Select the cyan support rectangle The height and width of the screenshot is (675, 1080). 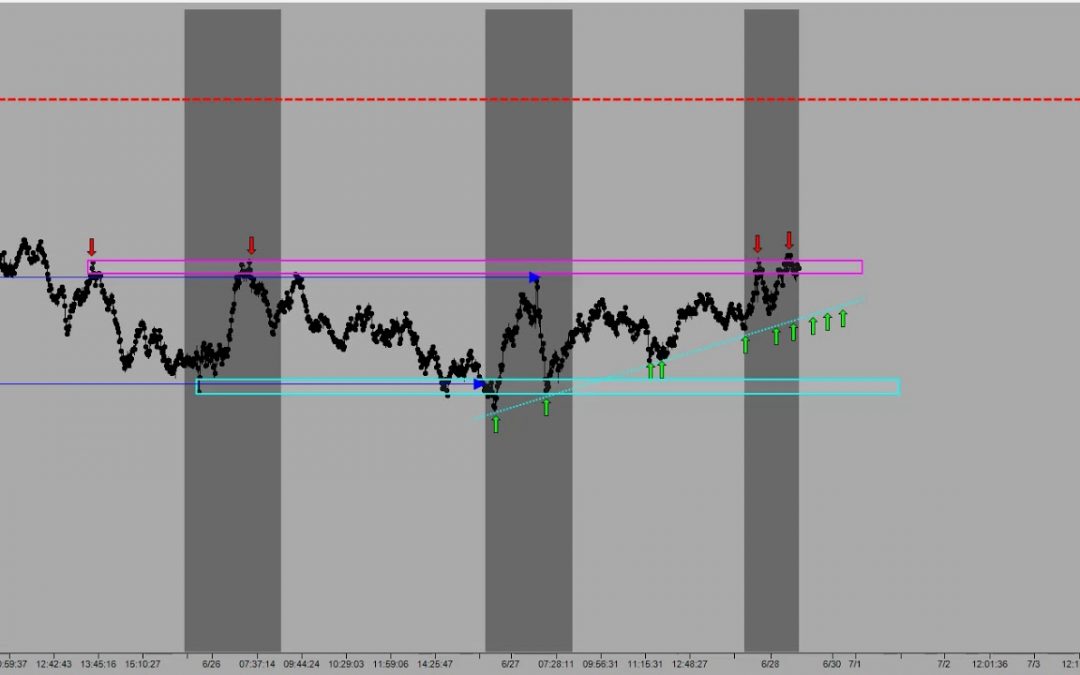pyautogui.click(x=700, y=386)
